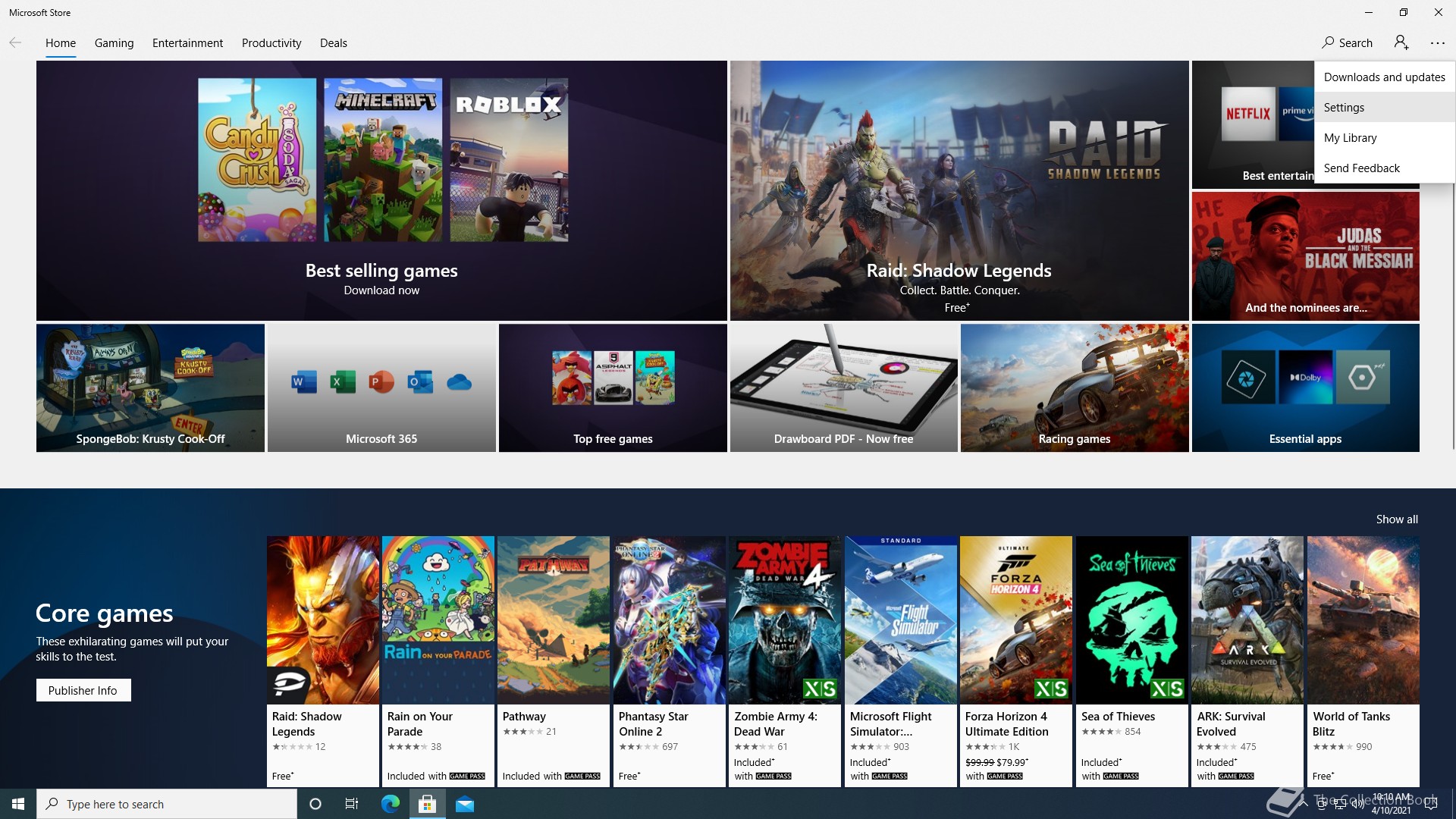This screenshot has width=1456, height=819.
Task: Open Rain on Your Parade game card
Action: tap(438, 661)
